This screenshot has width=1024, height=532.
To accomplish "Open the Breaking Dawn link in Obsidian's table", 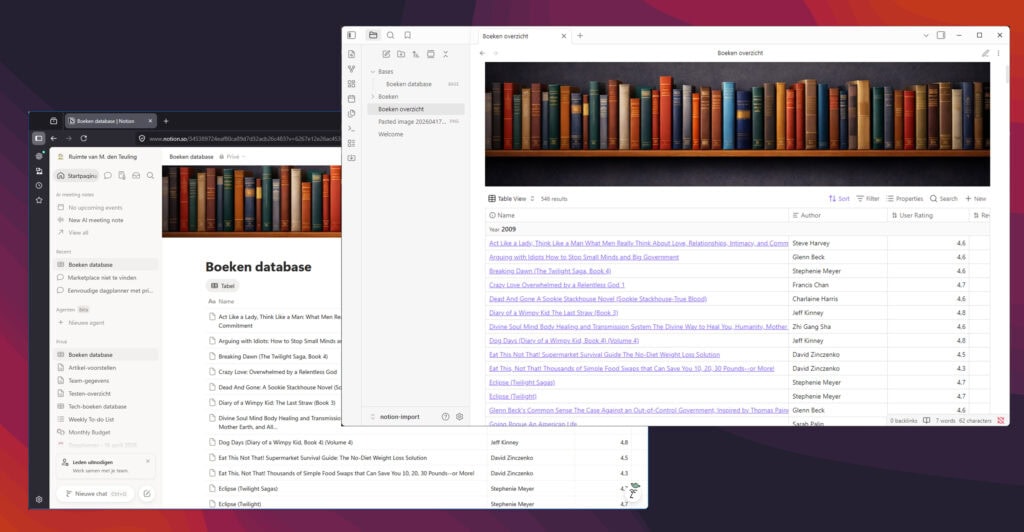I will [550, 271].
